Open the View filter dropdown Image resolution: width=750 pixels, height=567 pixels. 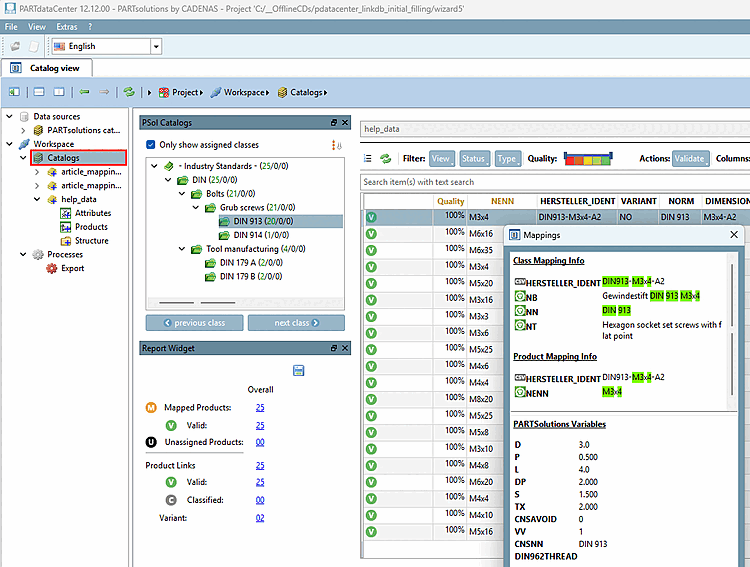441,158
